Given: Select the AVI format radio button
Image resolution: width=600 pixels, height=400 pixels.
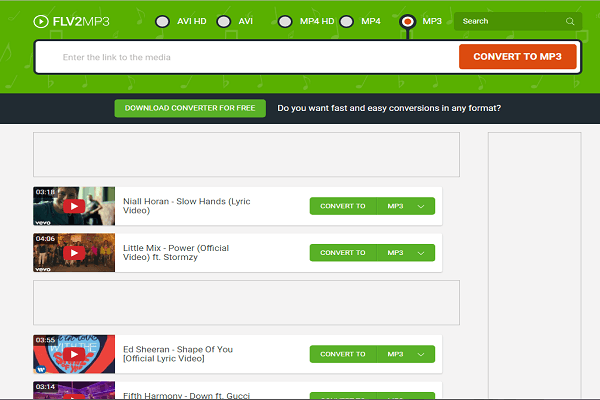Looking at the screenshot, I should pyautogui.click(x=223, y=21).
